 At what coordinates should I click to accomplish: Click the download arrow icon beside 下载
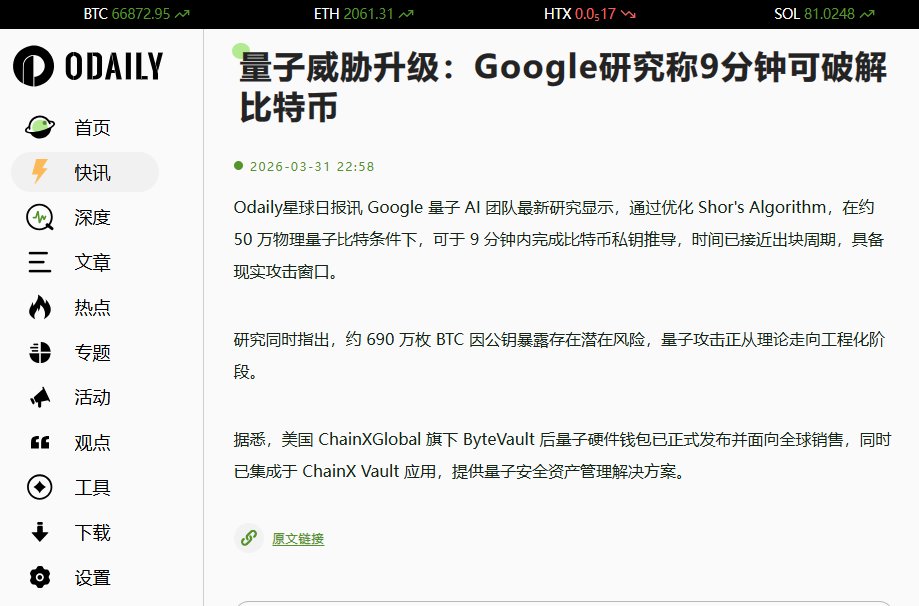(x=40, y=532)
